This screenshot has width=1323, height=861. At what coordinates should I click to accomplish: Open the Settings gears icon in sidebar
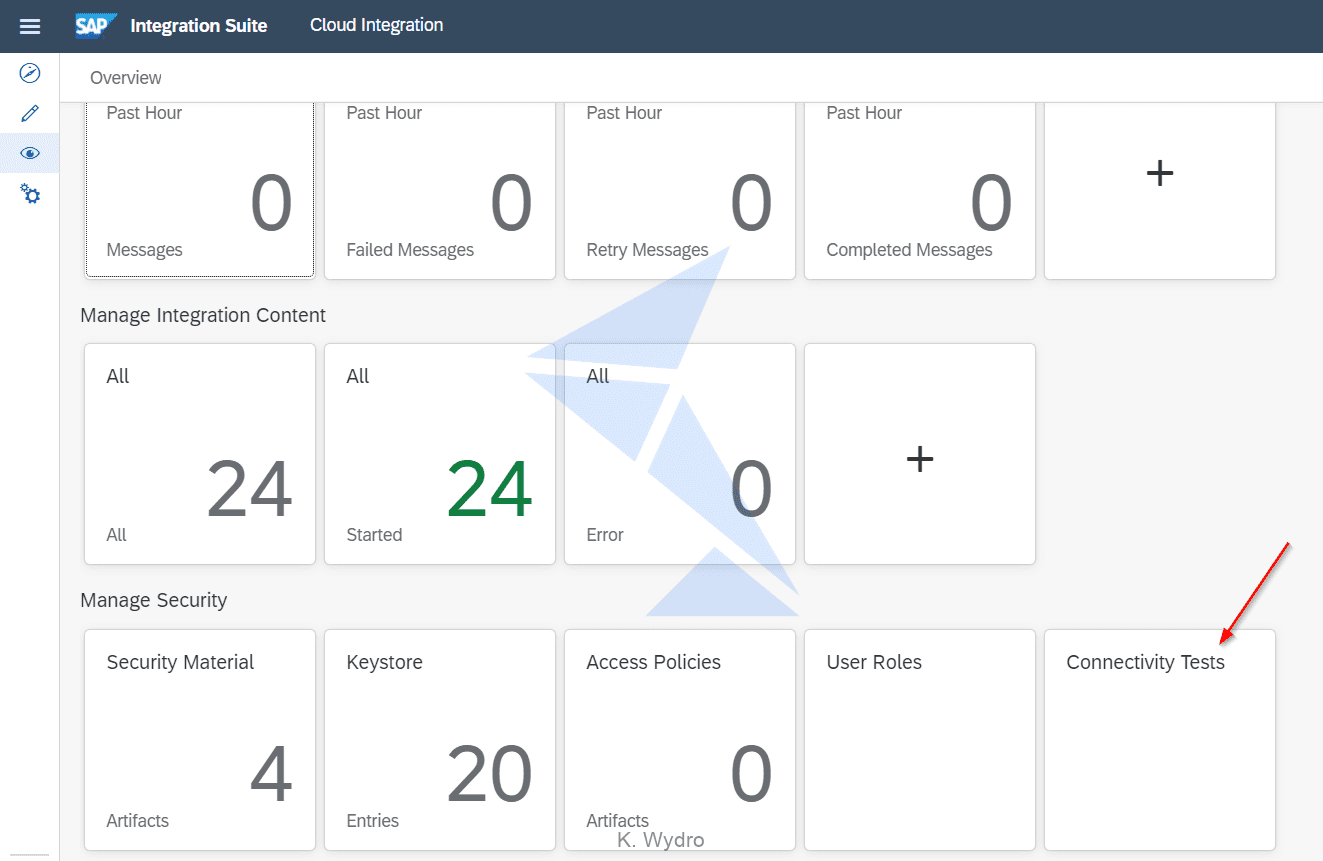click(30, 193)
